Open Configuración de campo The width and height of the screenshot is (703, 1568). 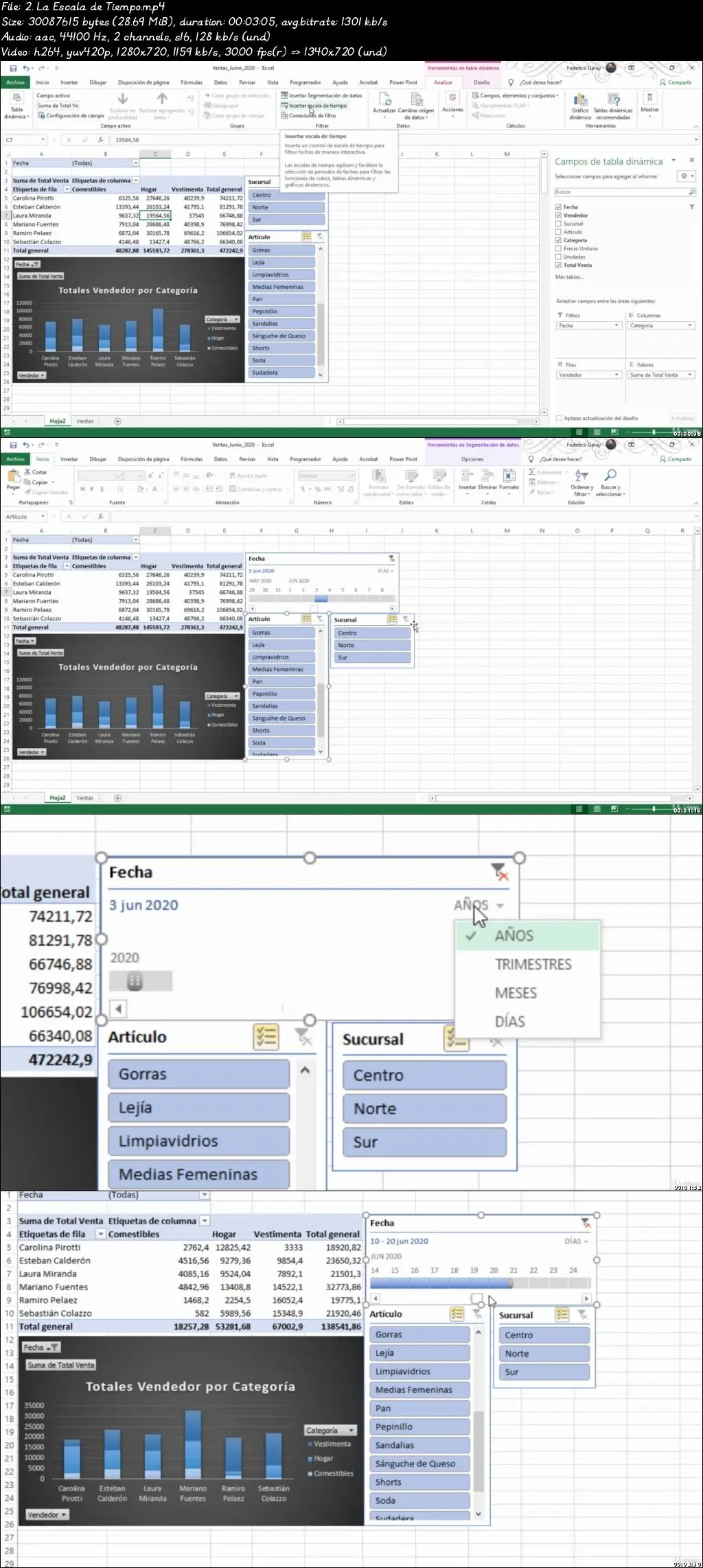[71, 115]
